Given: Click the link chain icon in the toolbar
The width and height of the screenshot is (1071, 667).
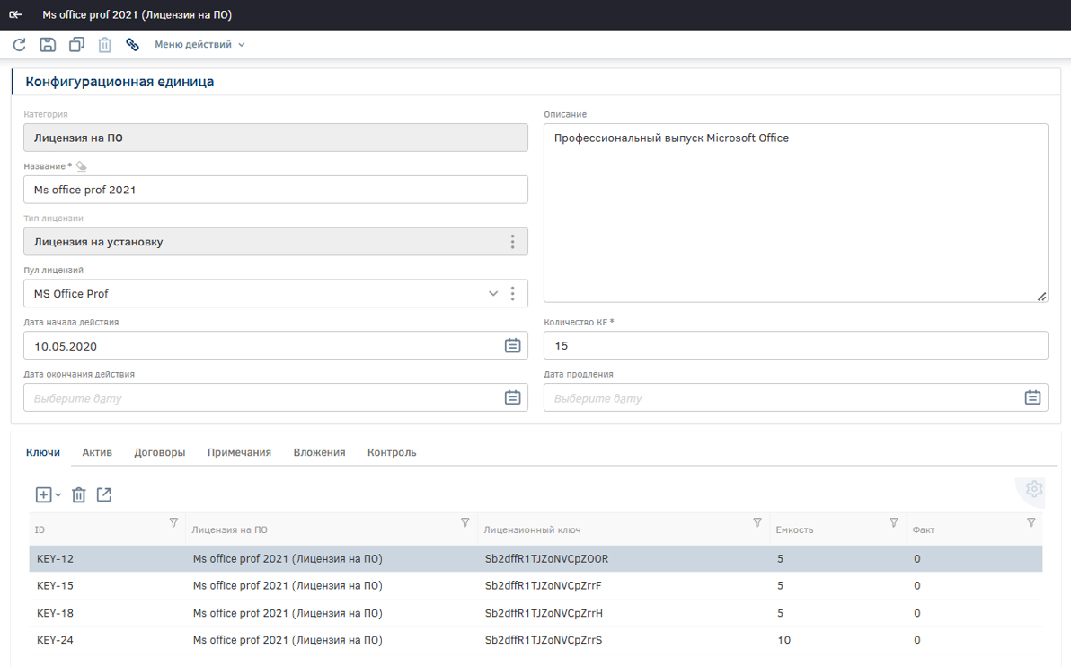Looking at the screenshot, I should [x=132, y=44].
